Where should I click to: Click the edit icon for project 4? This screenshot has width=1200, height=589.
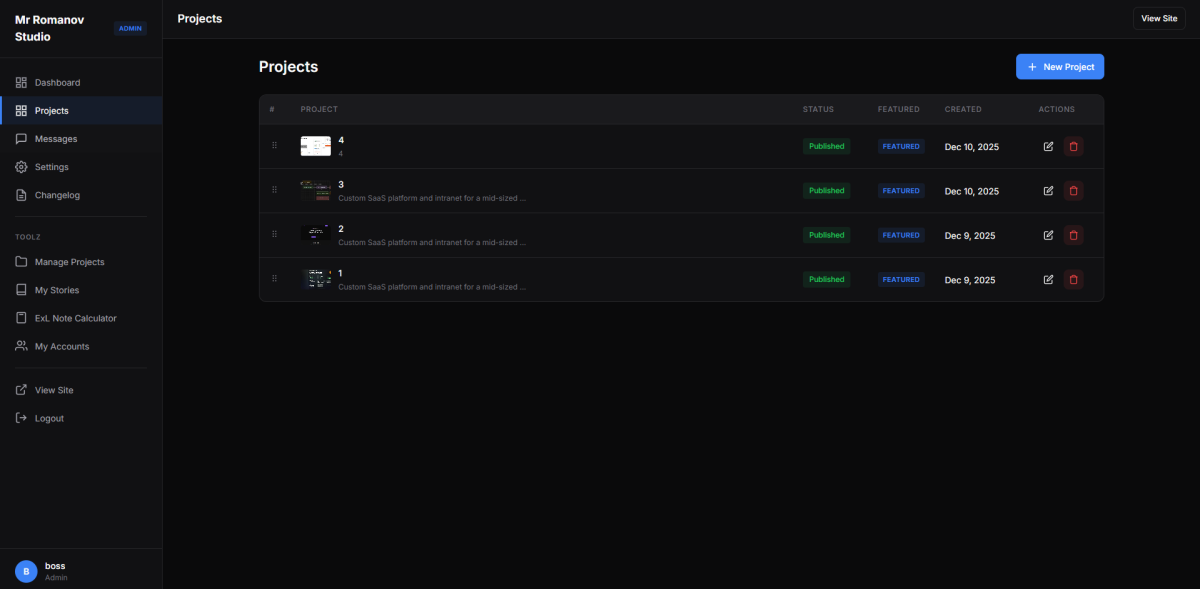tap(1048, 146)
